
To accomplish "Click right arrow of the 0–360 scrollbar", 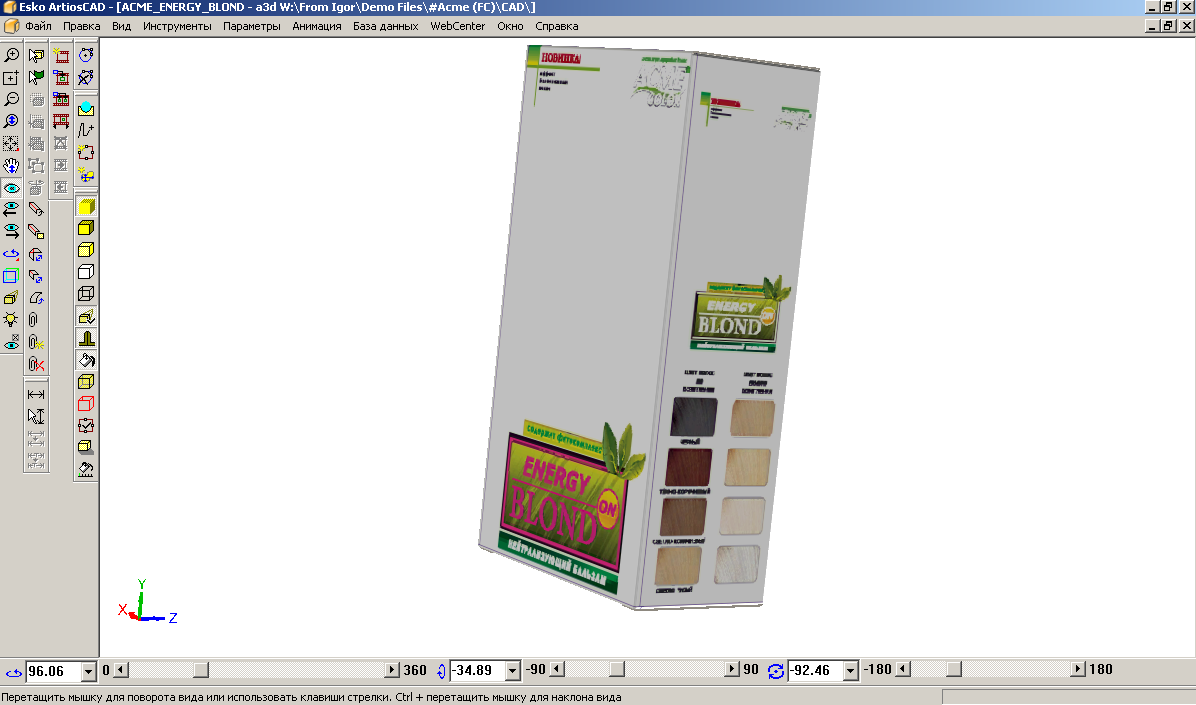I will click(x=391, y=669).
